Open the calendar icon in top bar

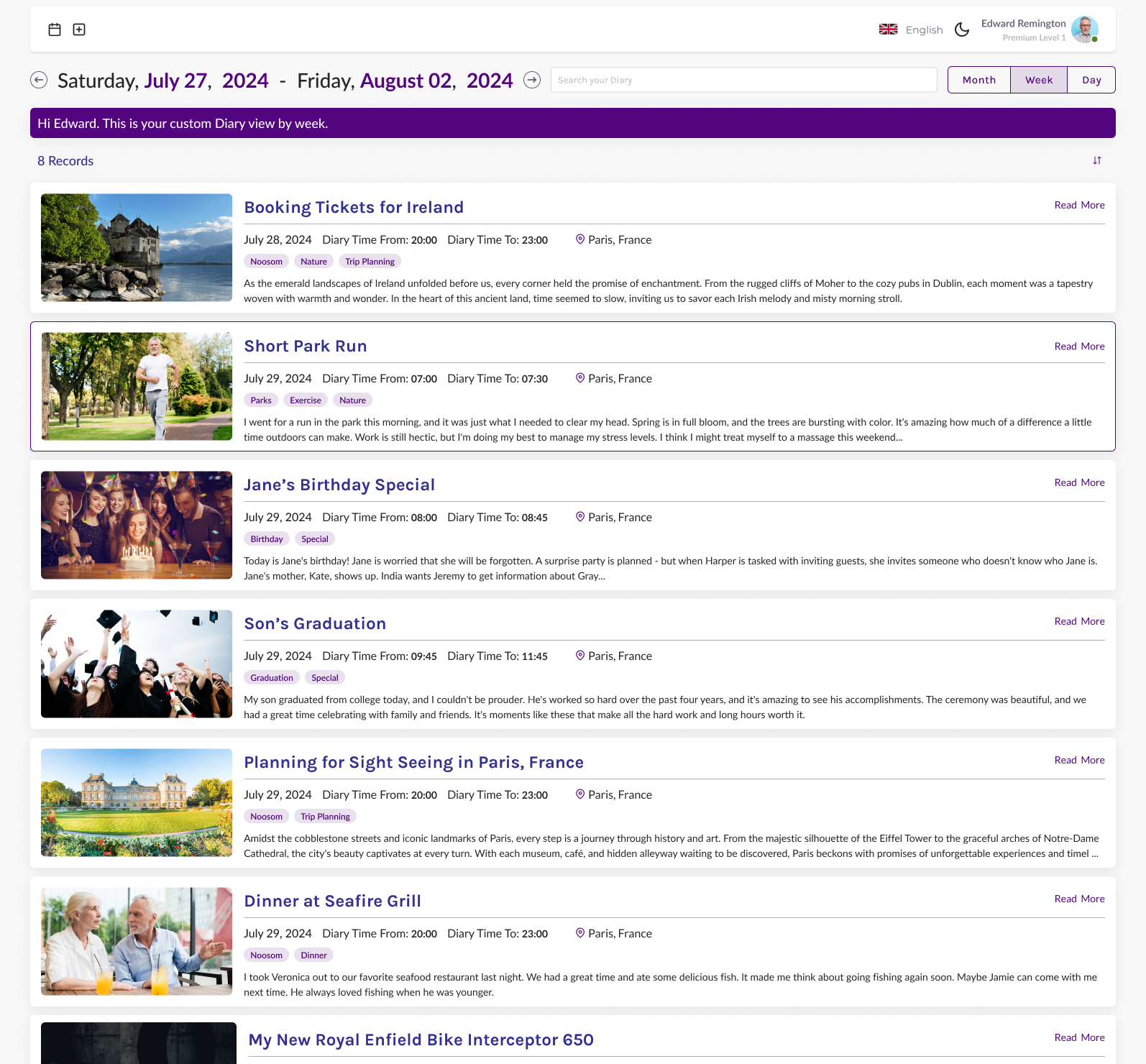click(55, 29)
